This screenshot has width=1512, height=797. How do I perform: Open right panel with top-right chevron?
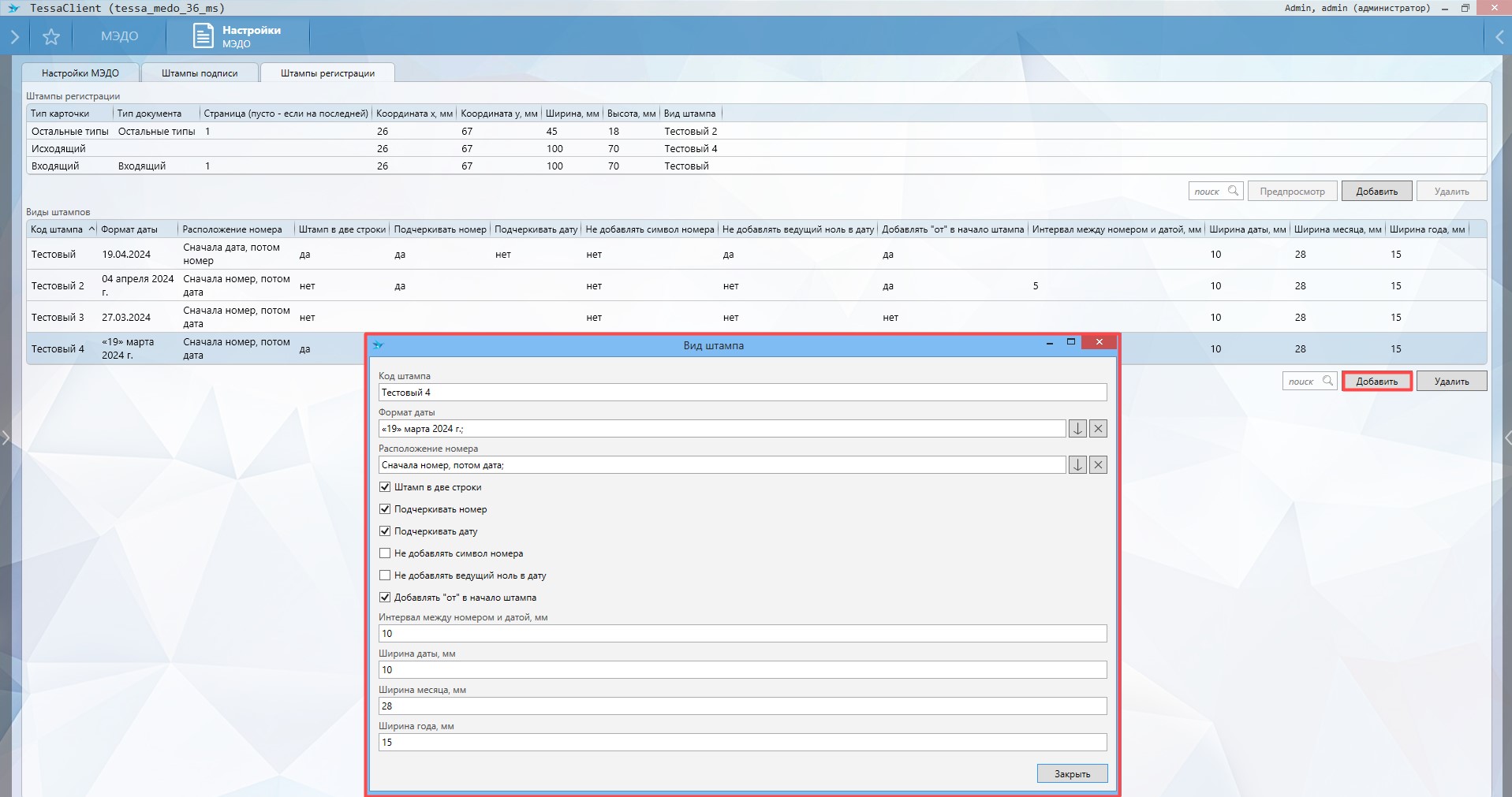(x=1499, y=36)
